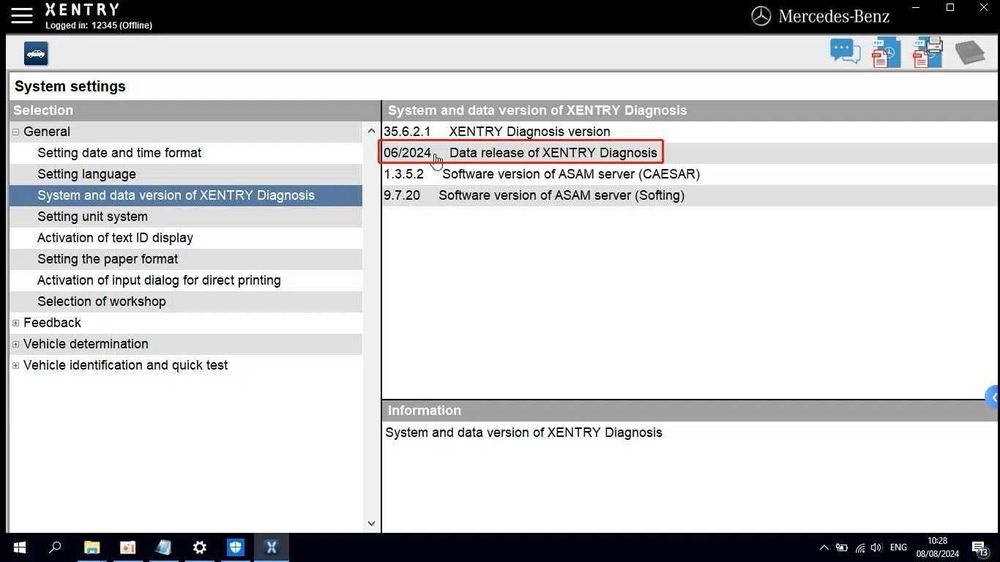Open File Explorer from the taskbar
The image size is (1000, 562).
click(x=92, y=547)
